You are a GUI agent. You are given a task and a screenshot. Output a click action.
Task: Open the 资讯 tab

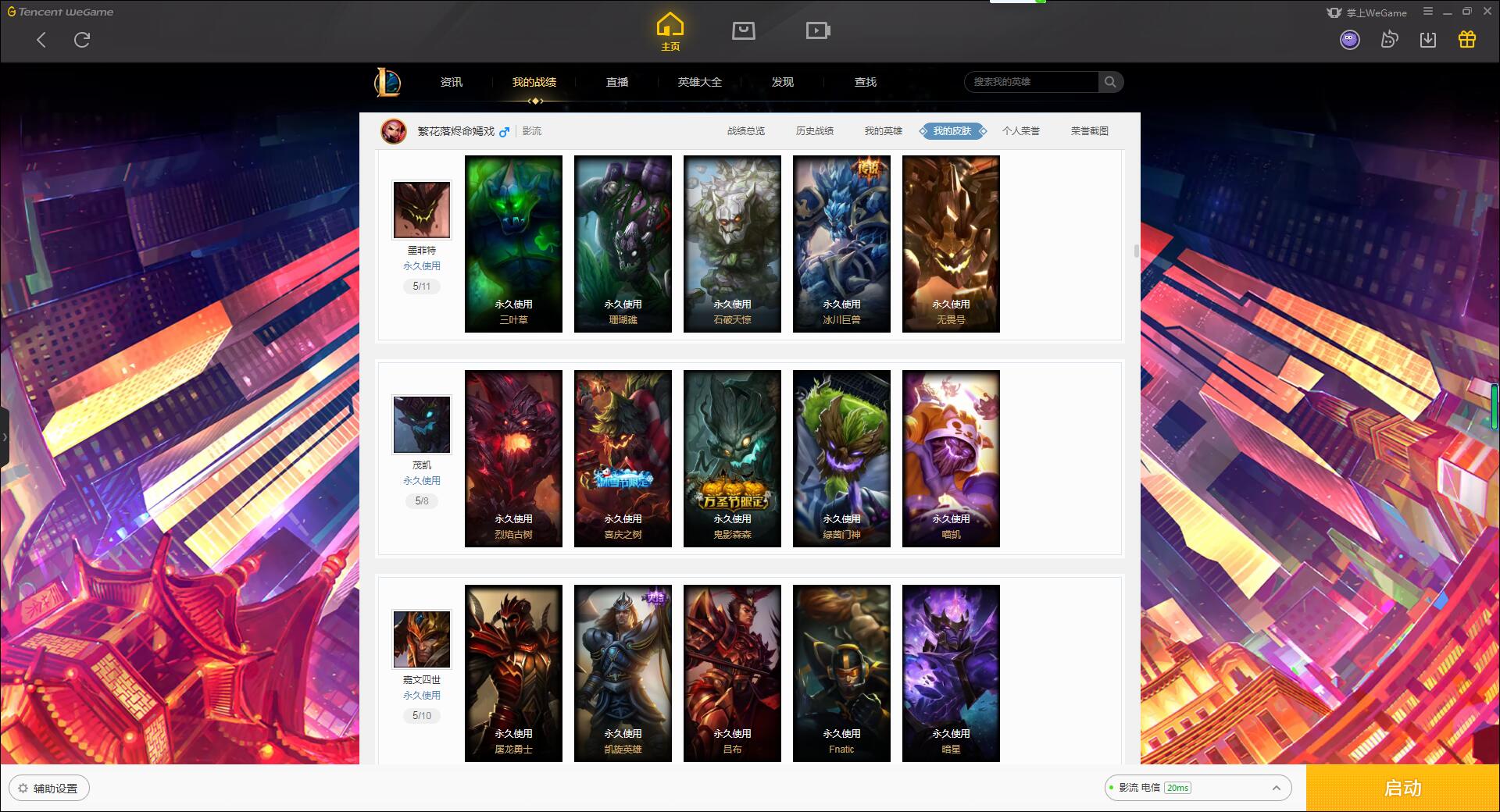(x=451, y=82)
